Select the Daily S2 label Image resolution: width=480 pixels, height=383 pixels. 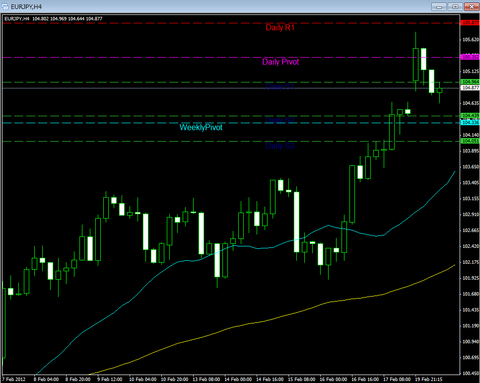(x=280, y=120)
